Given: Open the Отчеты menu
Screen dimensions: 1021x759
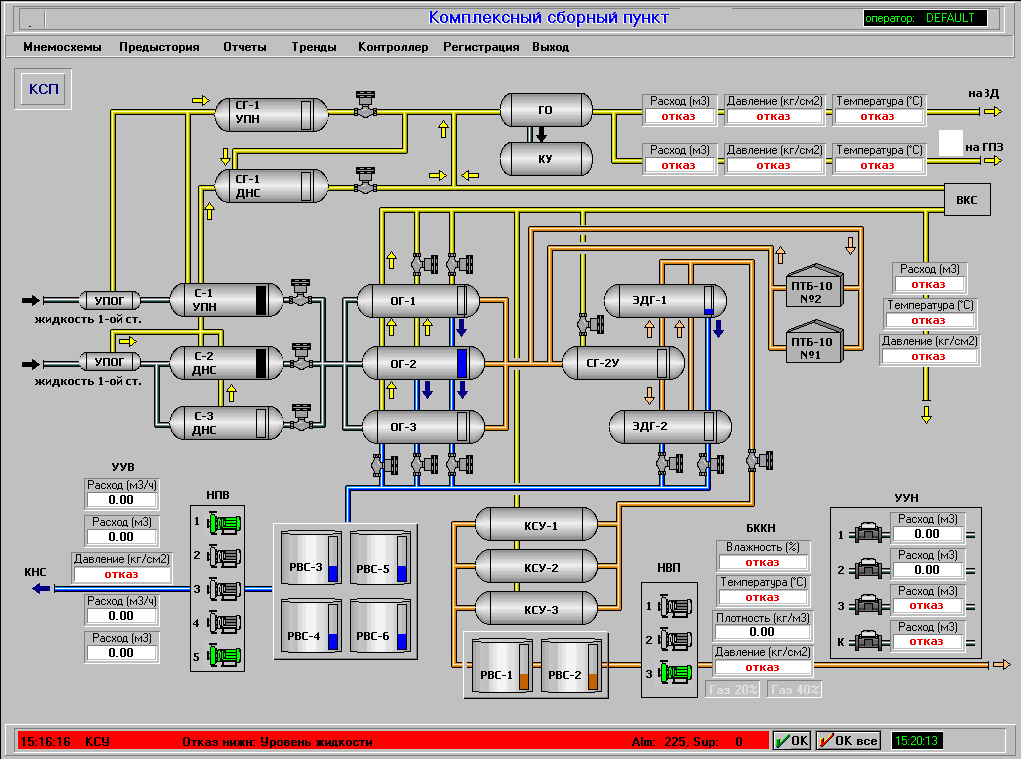Looking at the screenshot, I should tap(245, 47).
